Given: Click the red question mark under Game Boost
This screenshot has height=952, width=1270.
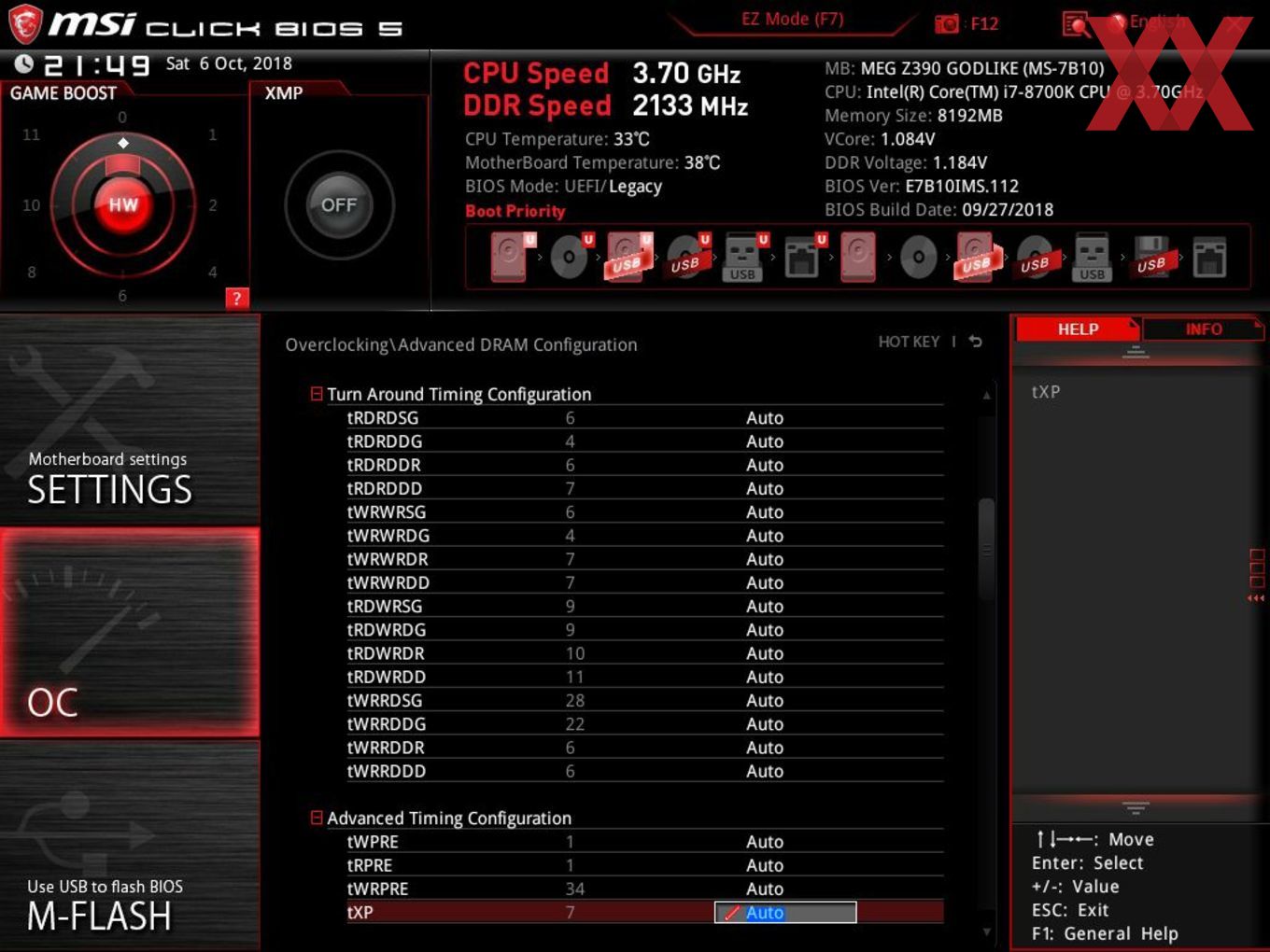Looking at the screenshot, I should click(237, 298).
